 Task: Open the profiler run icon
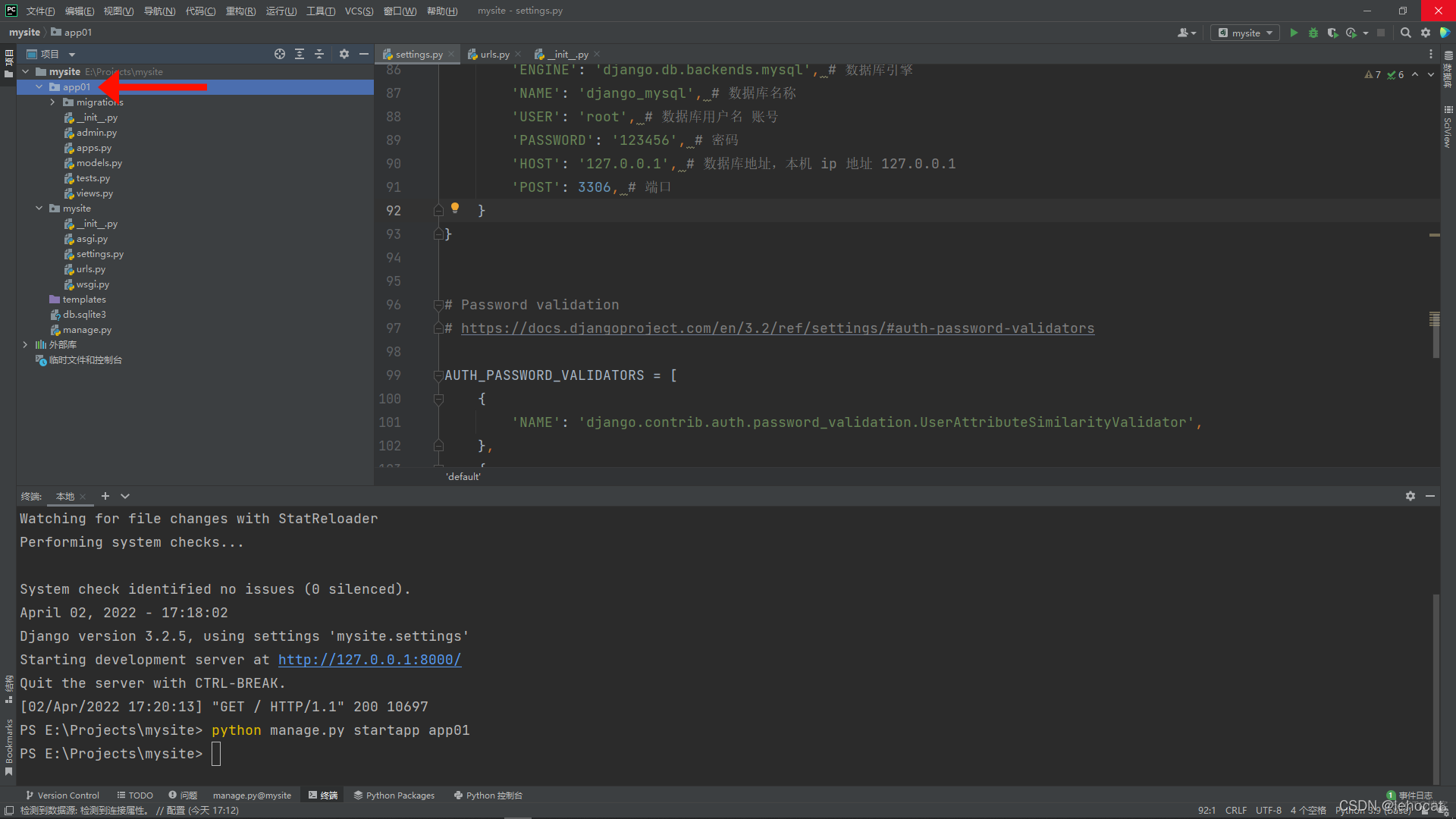click(x=1351, y=33)
